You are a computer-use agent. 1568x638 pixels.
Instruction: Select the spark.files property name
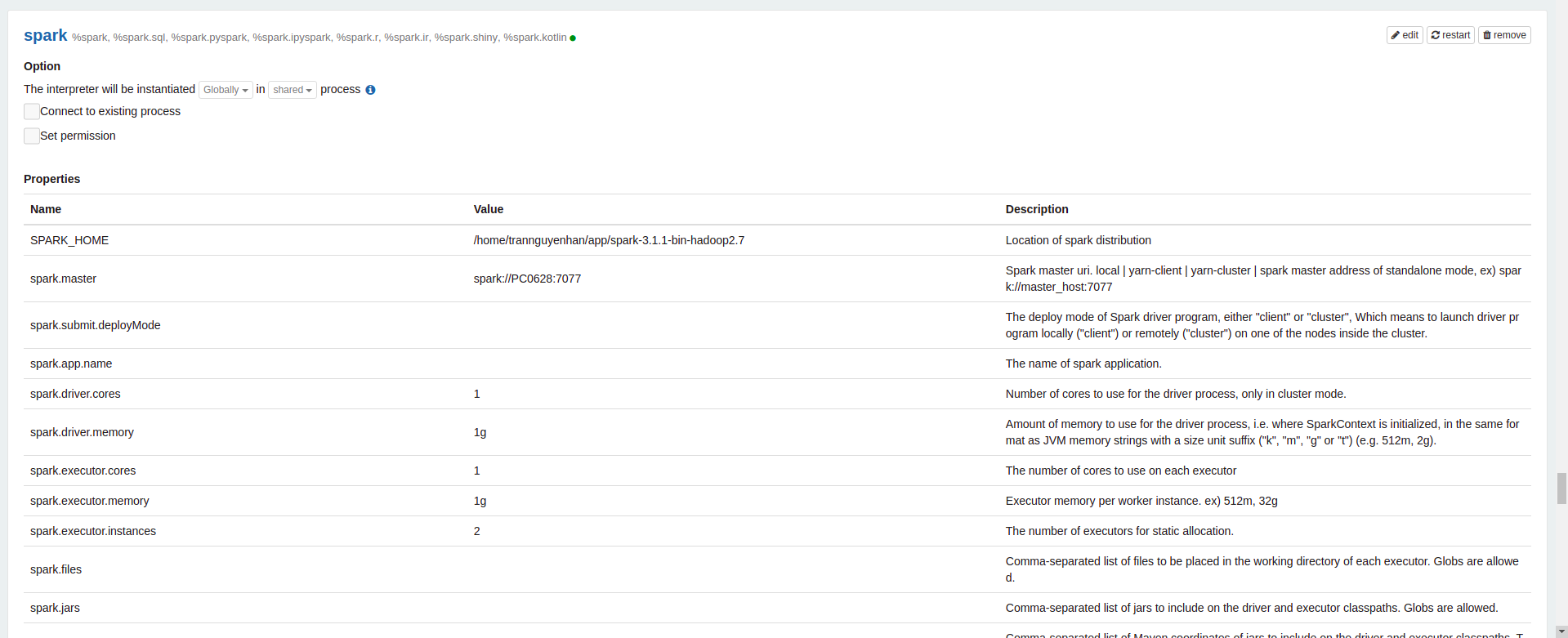[56, 569]
